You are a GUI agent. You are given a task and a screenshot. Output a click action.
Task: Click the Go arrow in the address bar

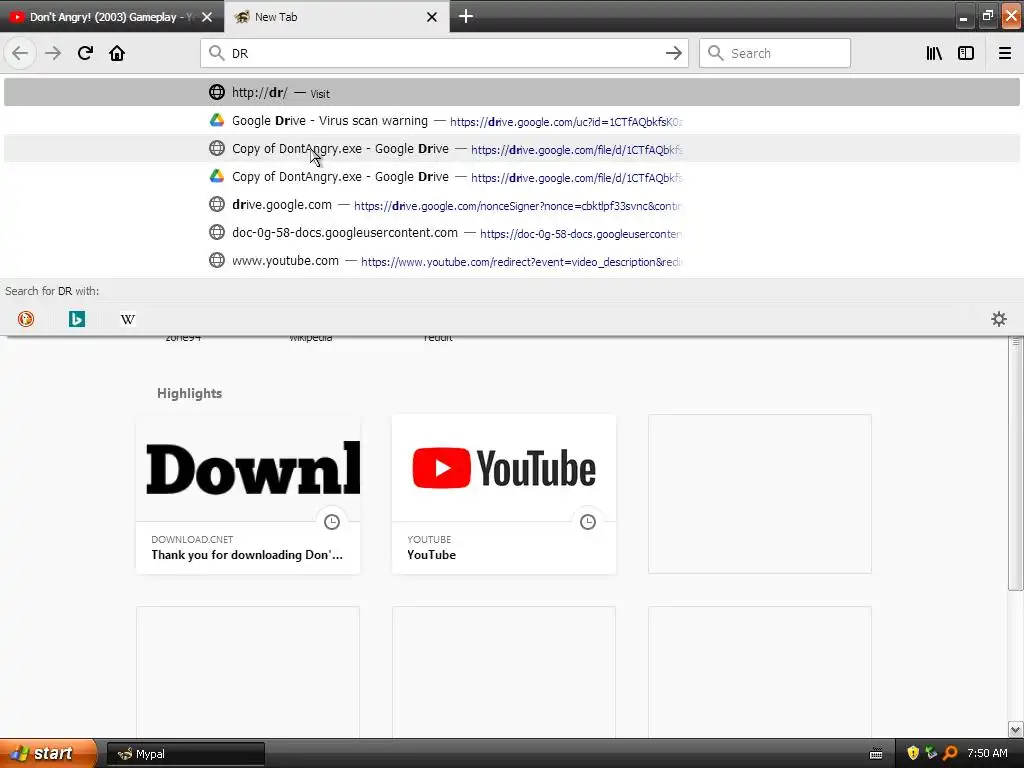click(x=673, y=53)
